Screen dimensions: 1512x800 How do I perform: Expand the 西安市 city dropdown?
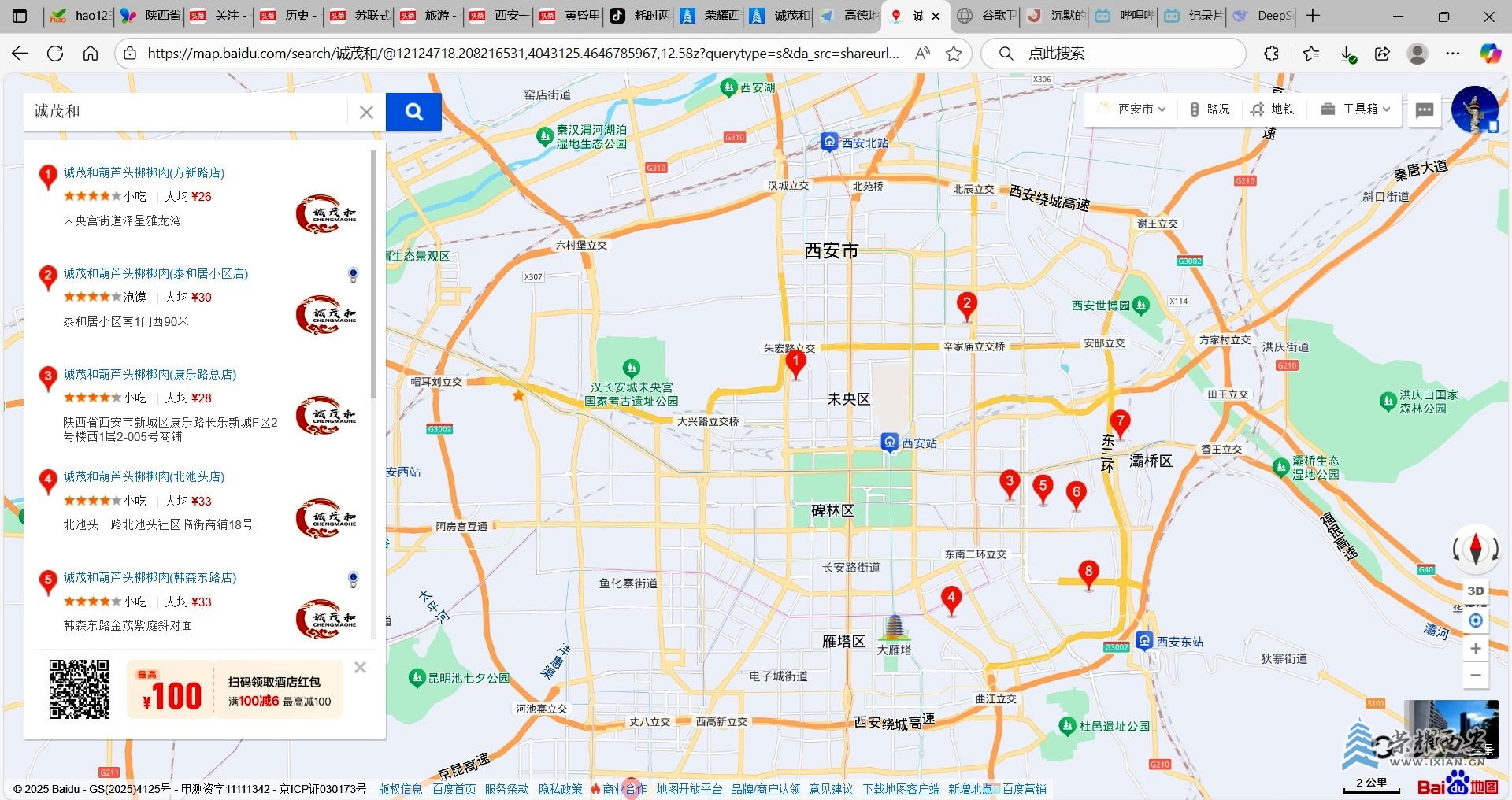(1133, 109)
